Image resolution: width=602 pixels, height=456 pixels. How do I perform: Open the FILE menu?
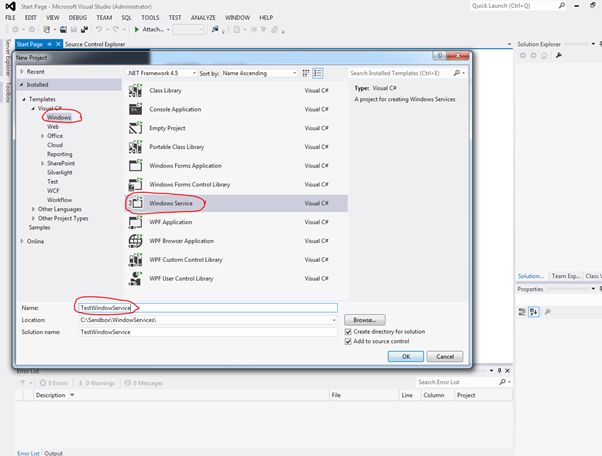10,18
